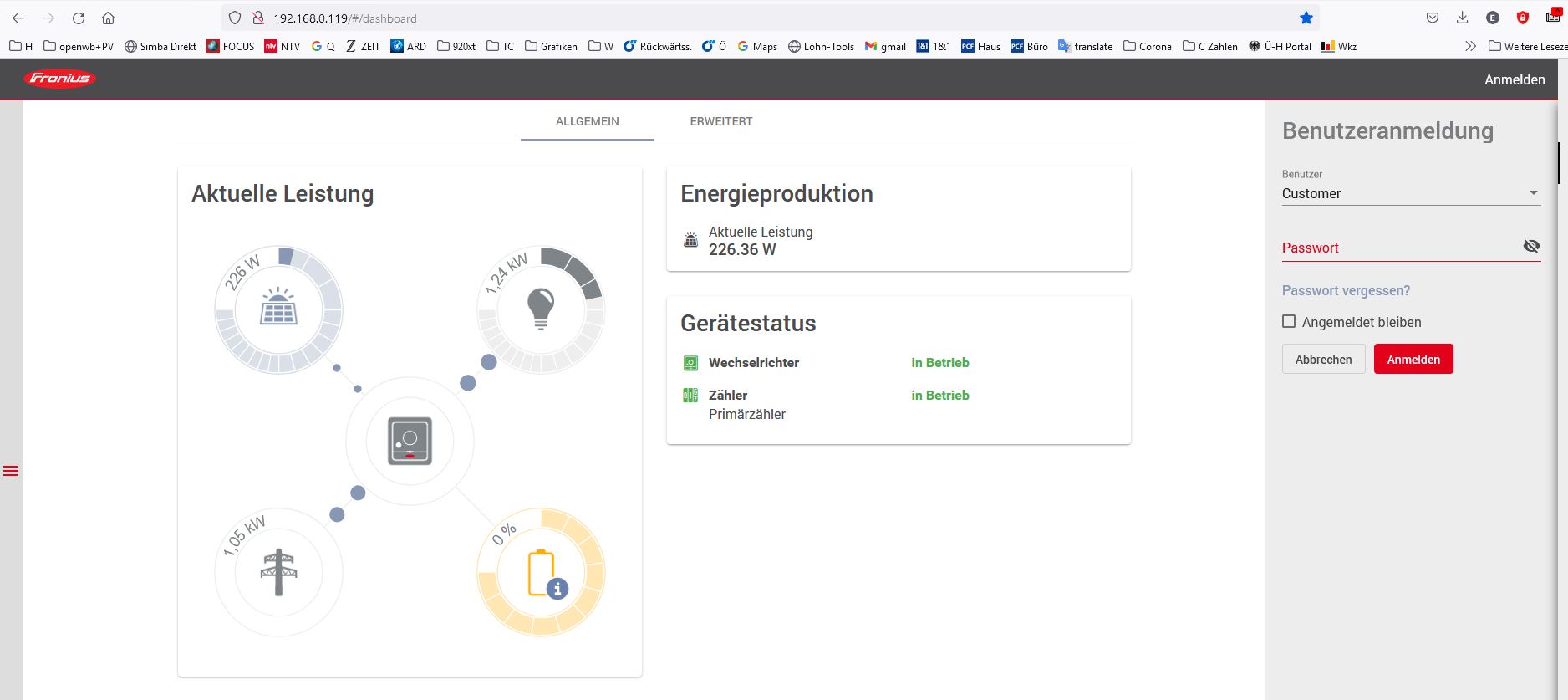The width and height of the screenshot is (1568, 700).
Task: Click the Passwort vergessen? link
Action: [1346, 290]
